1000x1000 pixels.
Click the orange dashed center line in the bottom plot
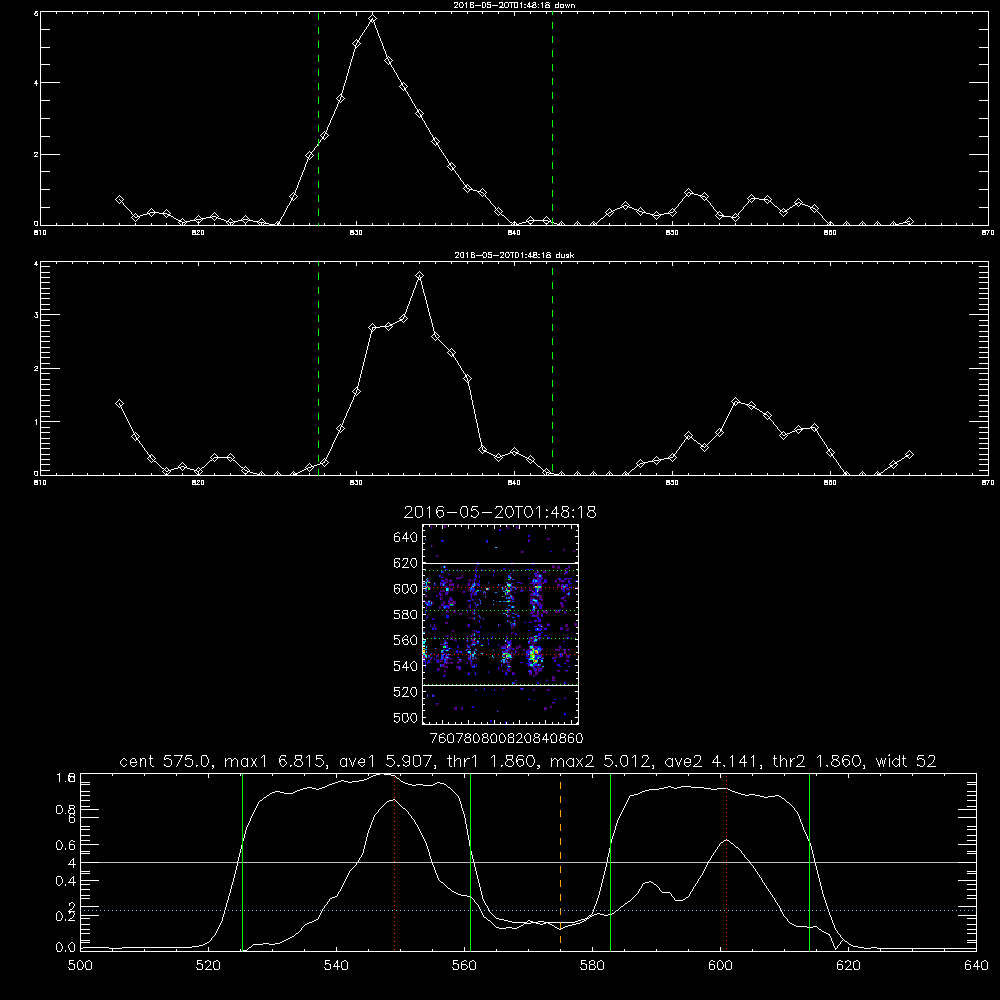coord(560,862)
